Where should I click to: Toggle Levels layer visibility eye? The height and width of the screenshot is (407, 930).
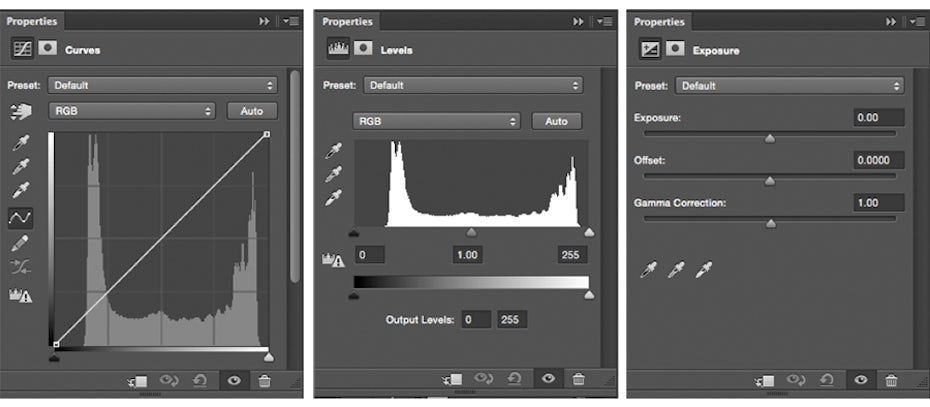(x=548, y=379)
